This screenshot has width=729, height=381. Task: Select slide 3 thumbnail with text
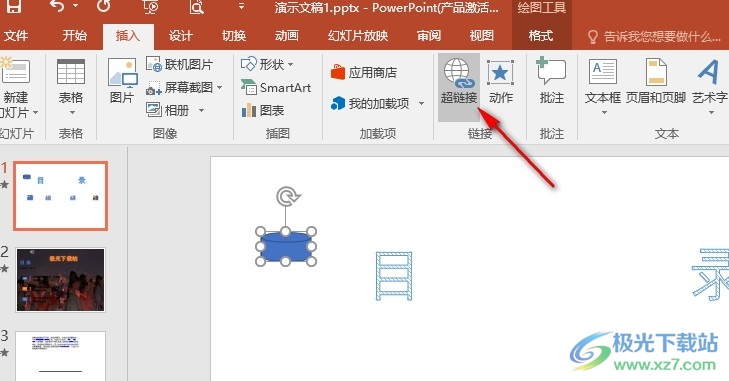(x=60, y=356)
